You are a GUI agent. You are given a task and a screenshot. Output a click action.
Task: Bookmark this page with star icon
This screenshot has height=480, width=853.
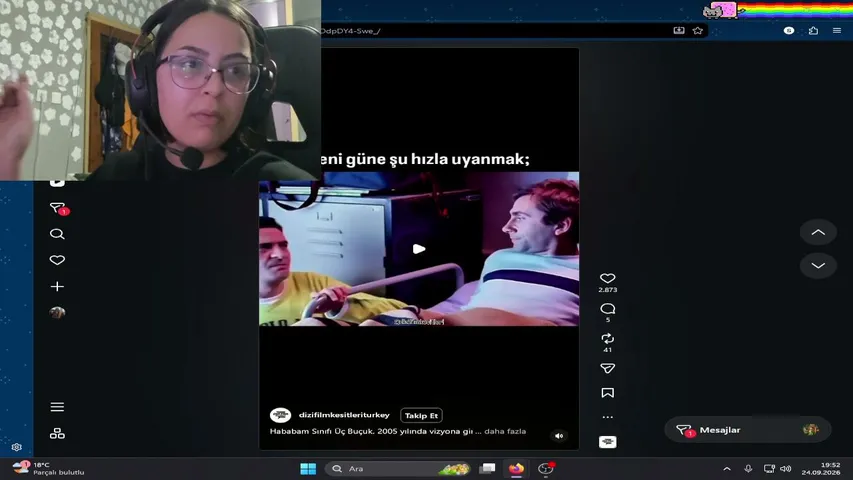coord(698,30)
